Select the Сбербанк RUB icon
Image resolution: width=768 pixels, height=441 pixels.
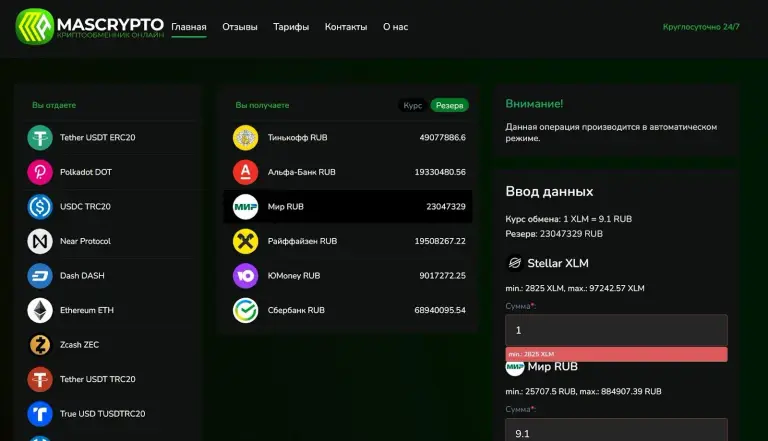[245, 310]
